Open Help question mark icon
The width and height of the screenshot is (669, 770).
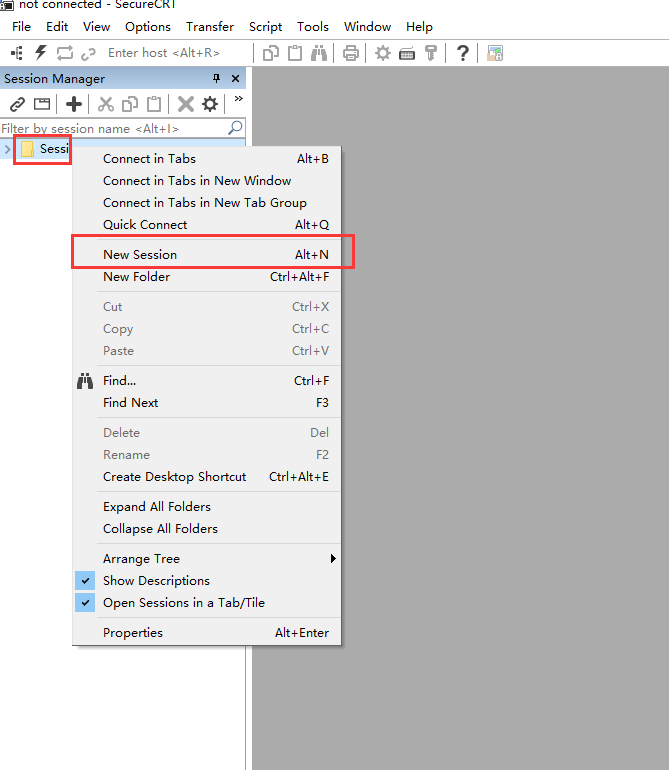463,53
